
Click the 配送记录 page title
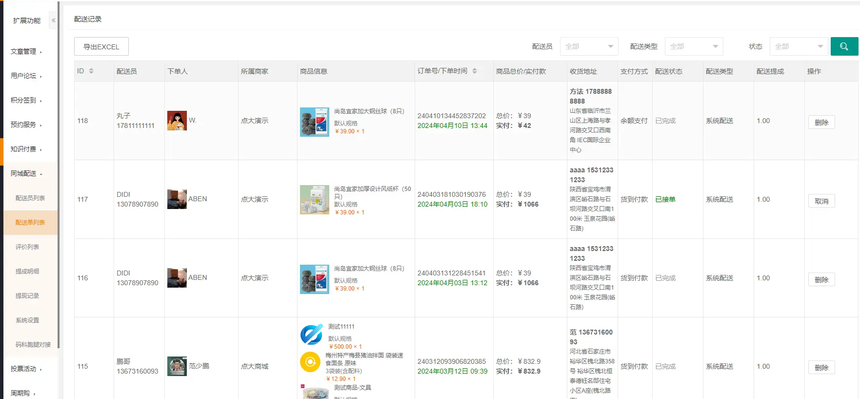pyautogui.click(x=88, y=19)
